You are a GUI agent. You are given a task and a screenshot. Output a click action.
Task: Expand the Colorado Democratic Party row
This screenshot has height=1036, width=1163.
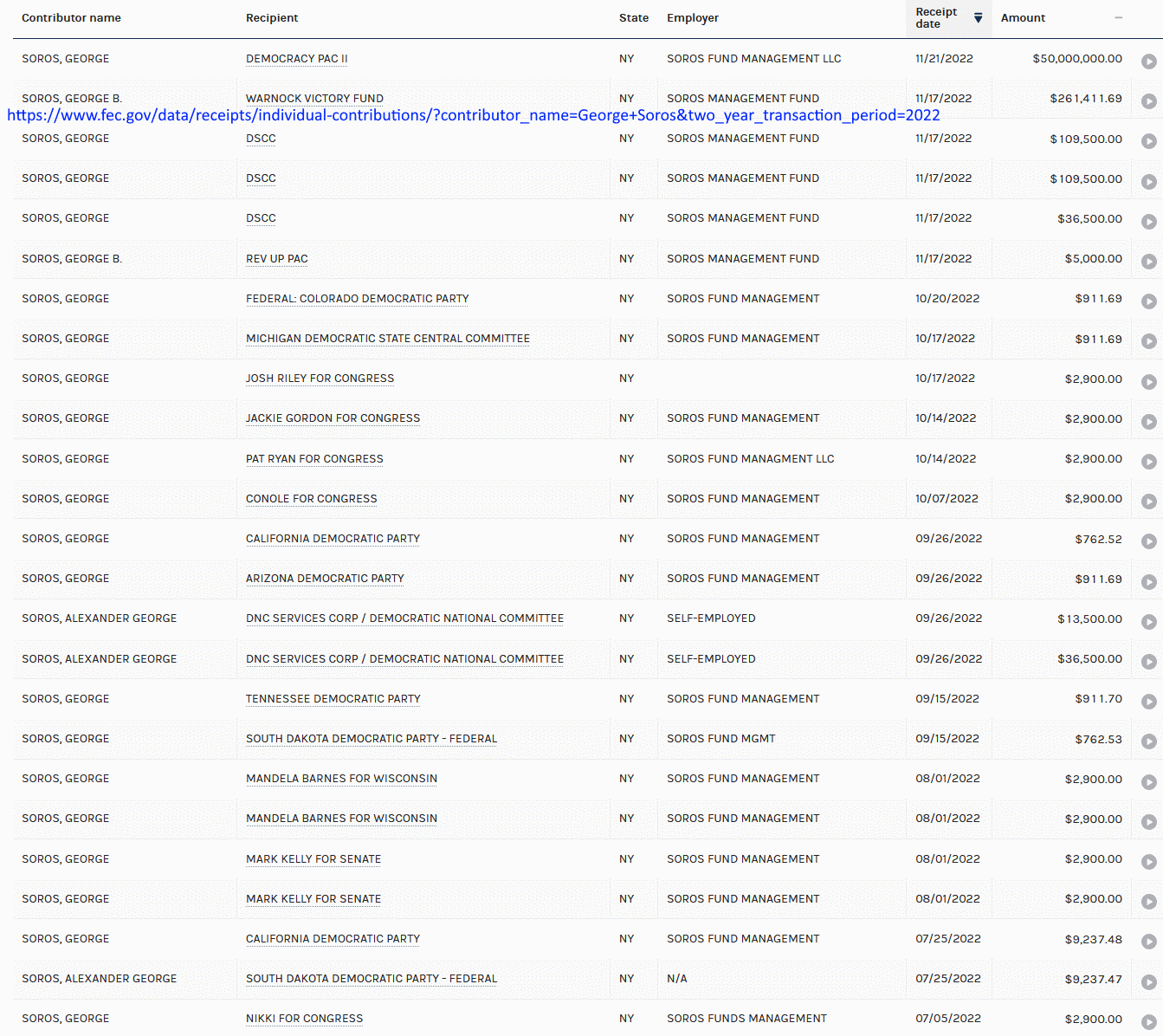[1148, 301]
